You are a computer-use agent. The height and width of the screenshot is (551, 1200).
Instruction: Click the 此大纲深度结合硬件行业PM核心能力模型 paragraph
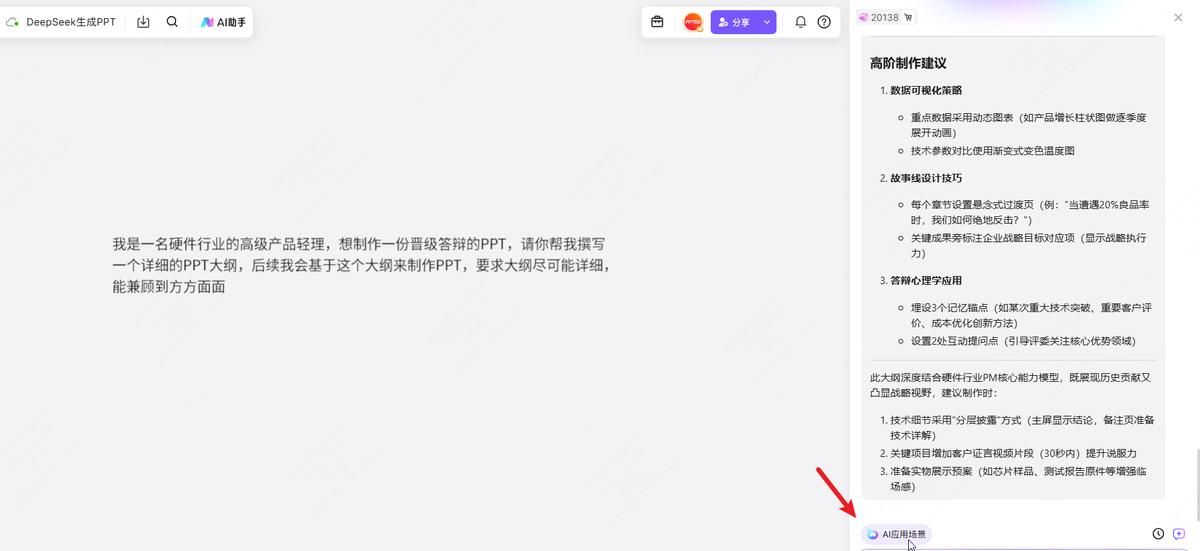click(1011, 385)
